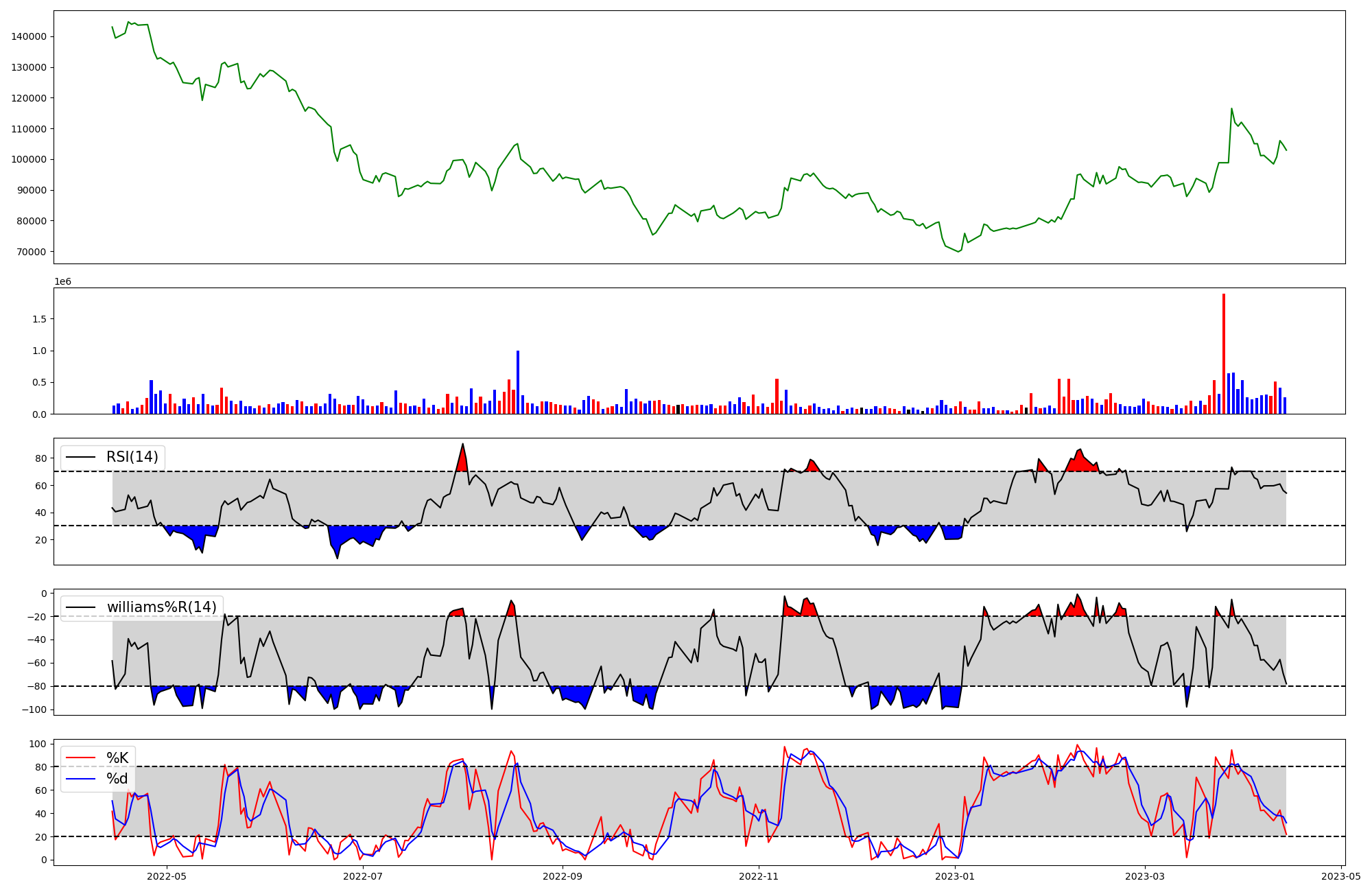Viewport: 1372px width, 892px height.
Task: Click the −100 Williams %R axis label
Action: point(33,709)
